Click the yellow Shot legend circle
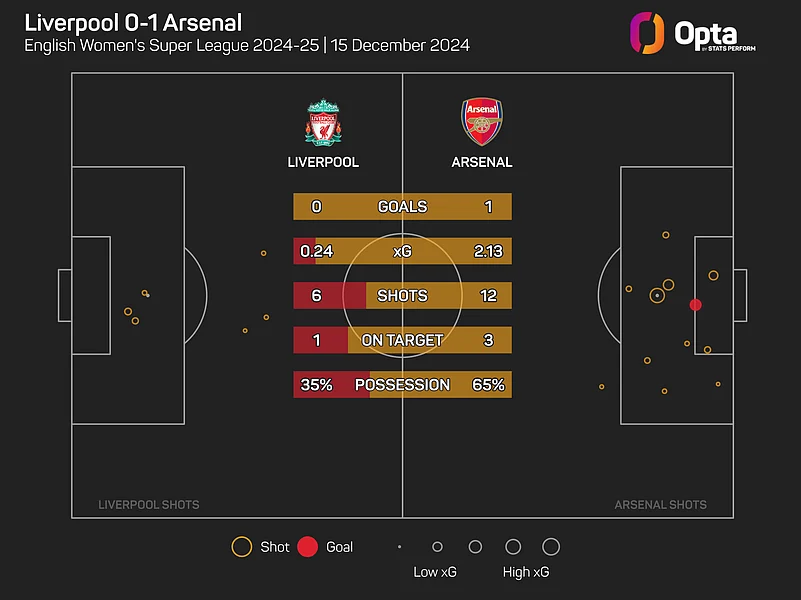801x600 pixels. coord(241,547)
